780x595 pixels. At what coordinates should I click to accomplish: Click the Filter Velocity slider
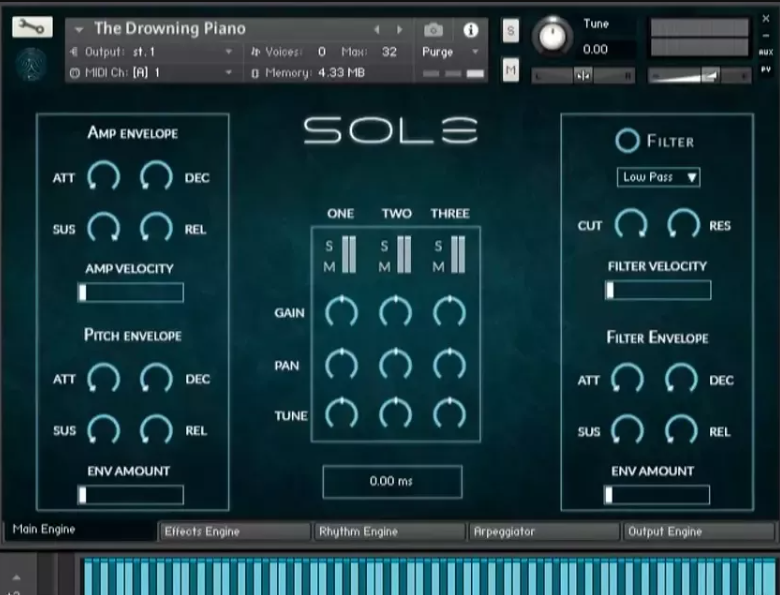coord(658,290)
